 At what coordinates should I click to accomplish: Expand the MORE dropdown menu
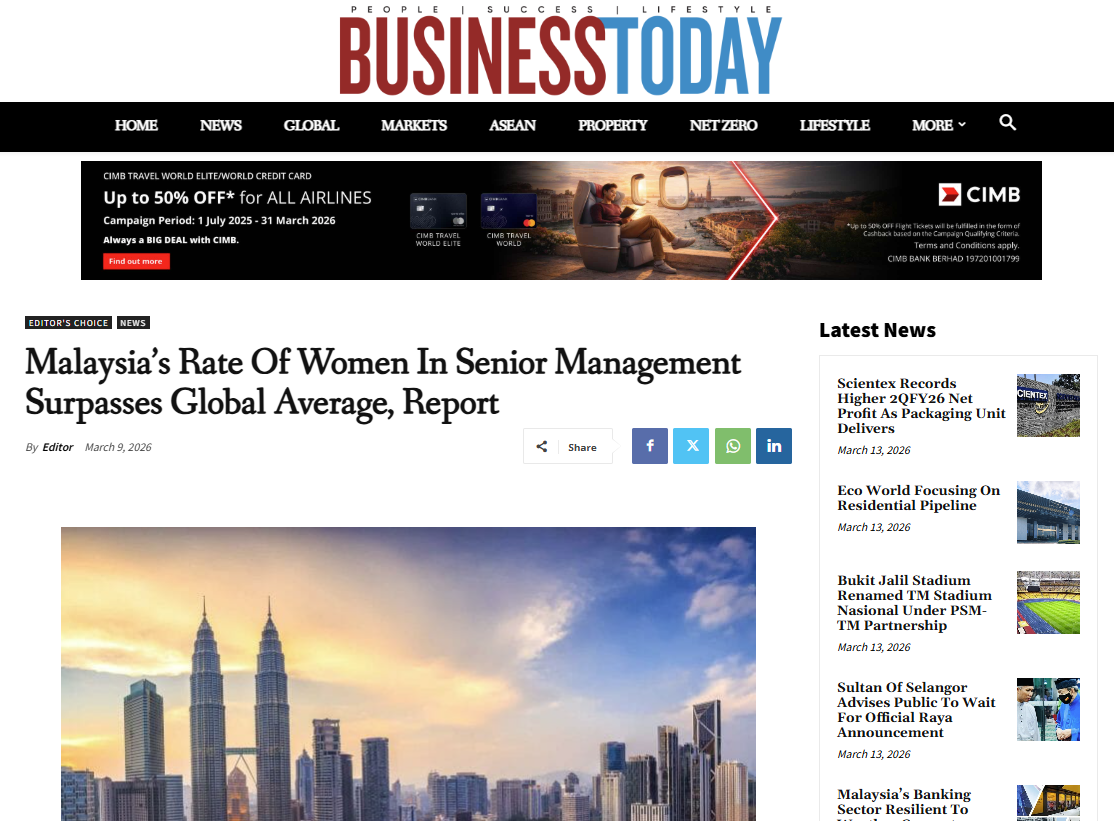coord(938,125)
